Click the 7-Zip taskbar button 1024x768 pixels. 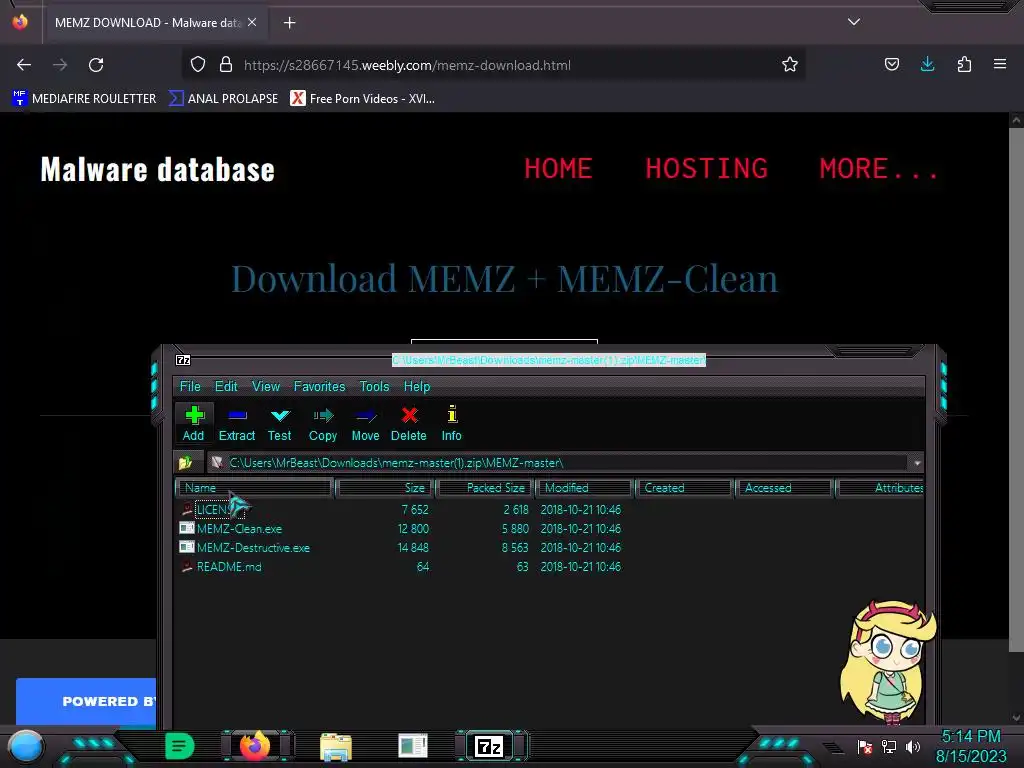[490, 746]
